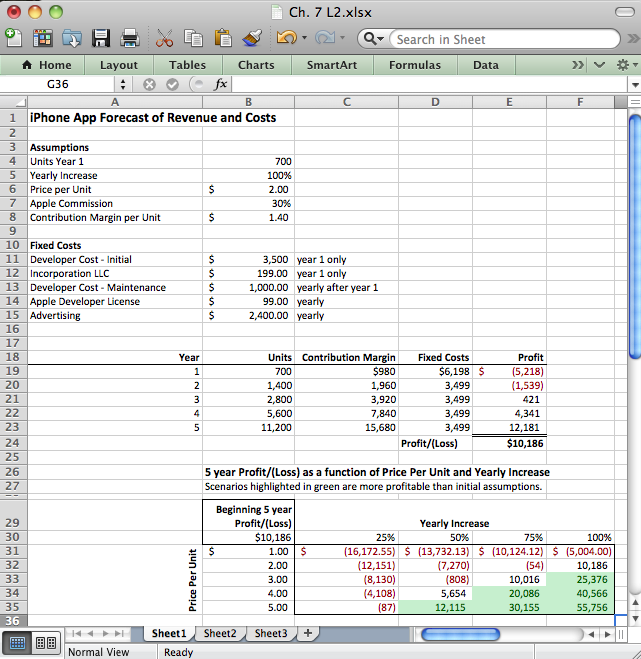Click the New Workbook icon

pyautogui.click(x=13, y=38)
